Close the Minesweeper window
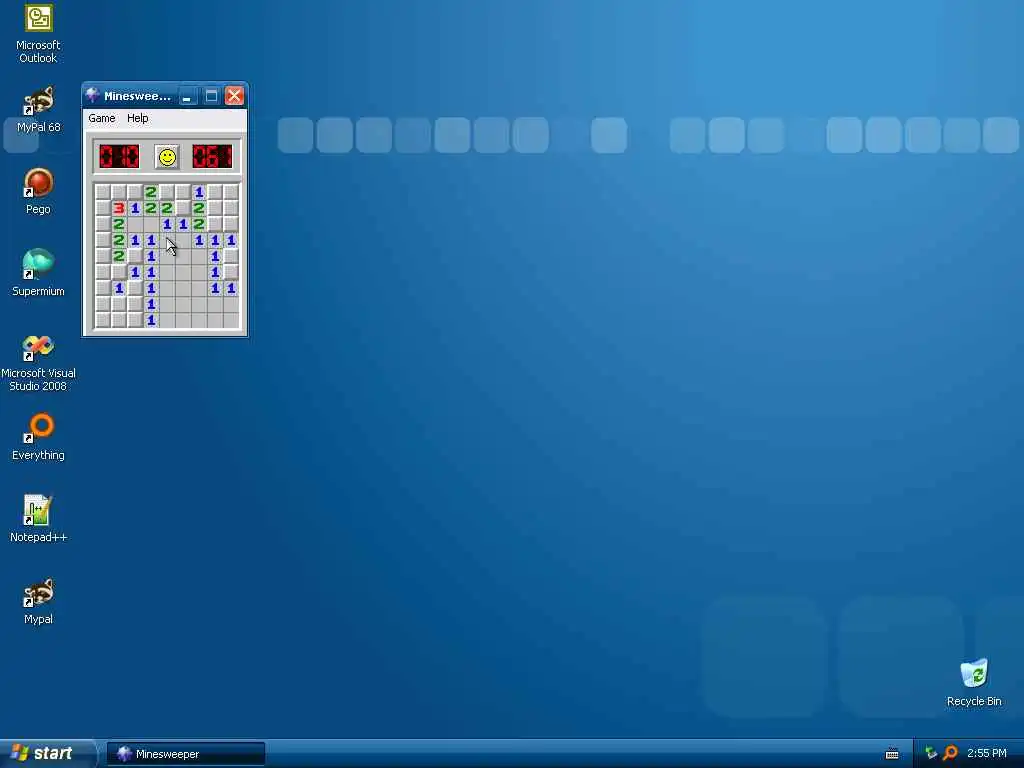The image size is (1024, 768). (x=234, y=96)
